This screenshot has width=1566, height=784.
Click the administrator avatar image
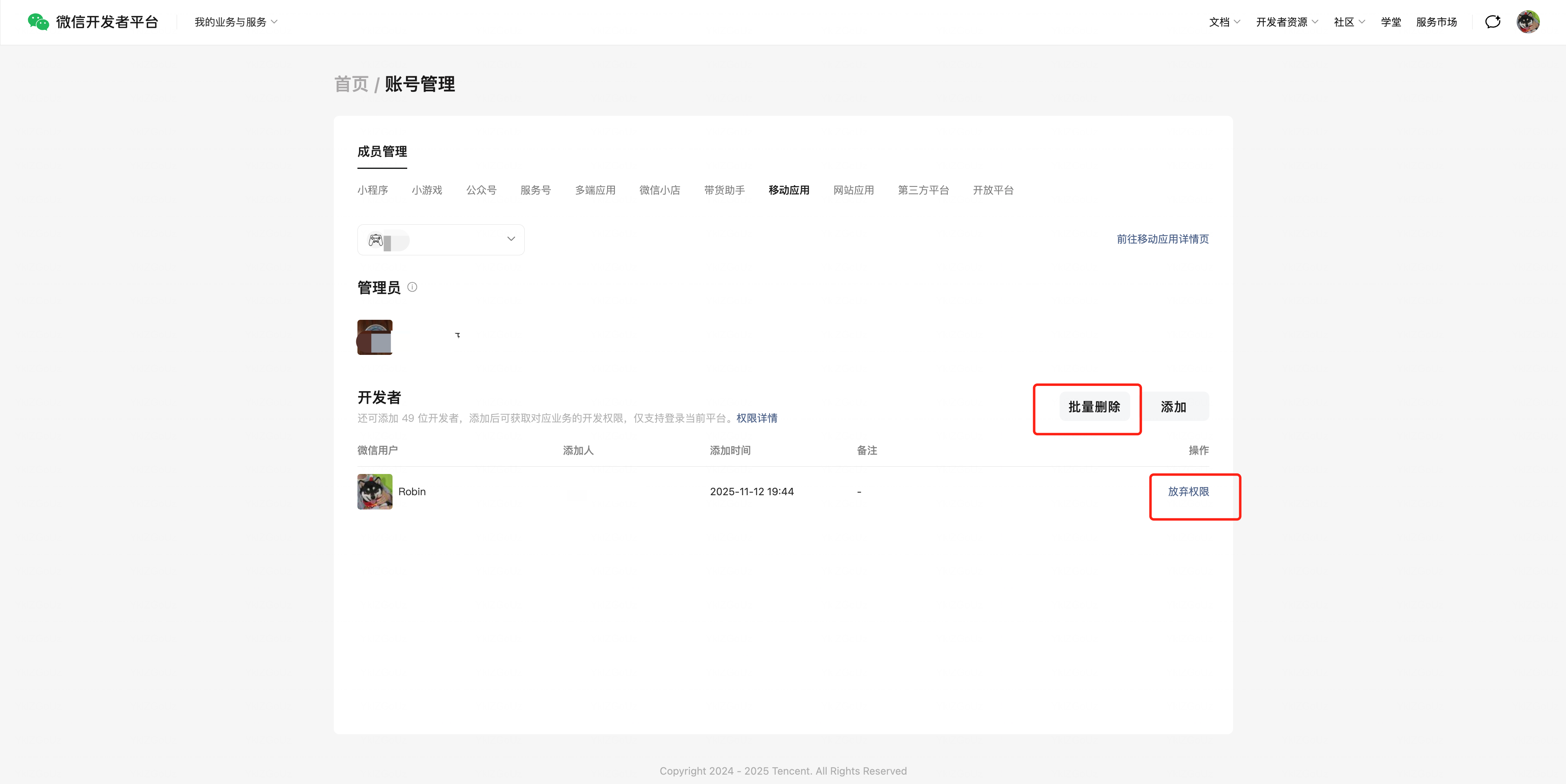[375, 337]
